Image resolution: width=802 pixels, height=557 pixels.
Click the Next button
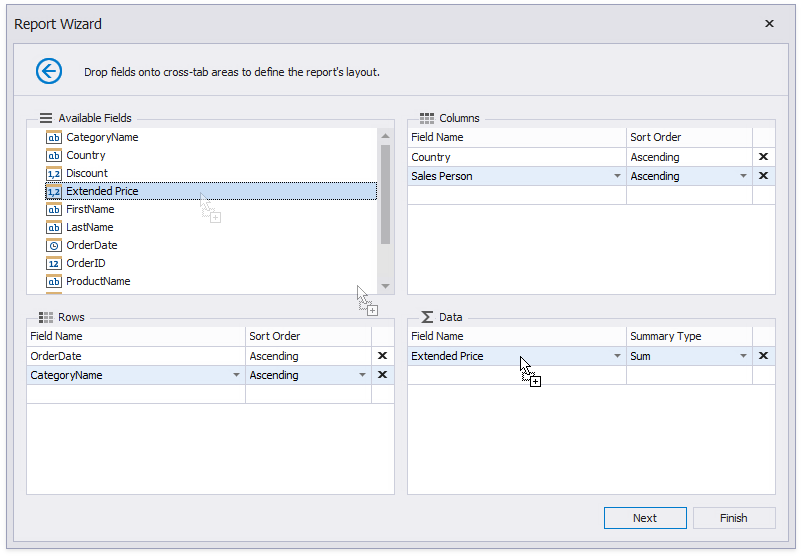[645, 518]
